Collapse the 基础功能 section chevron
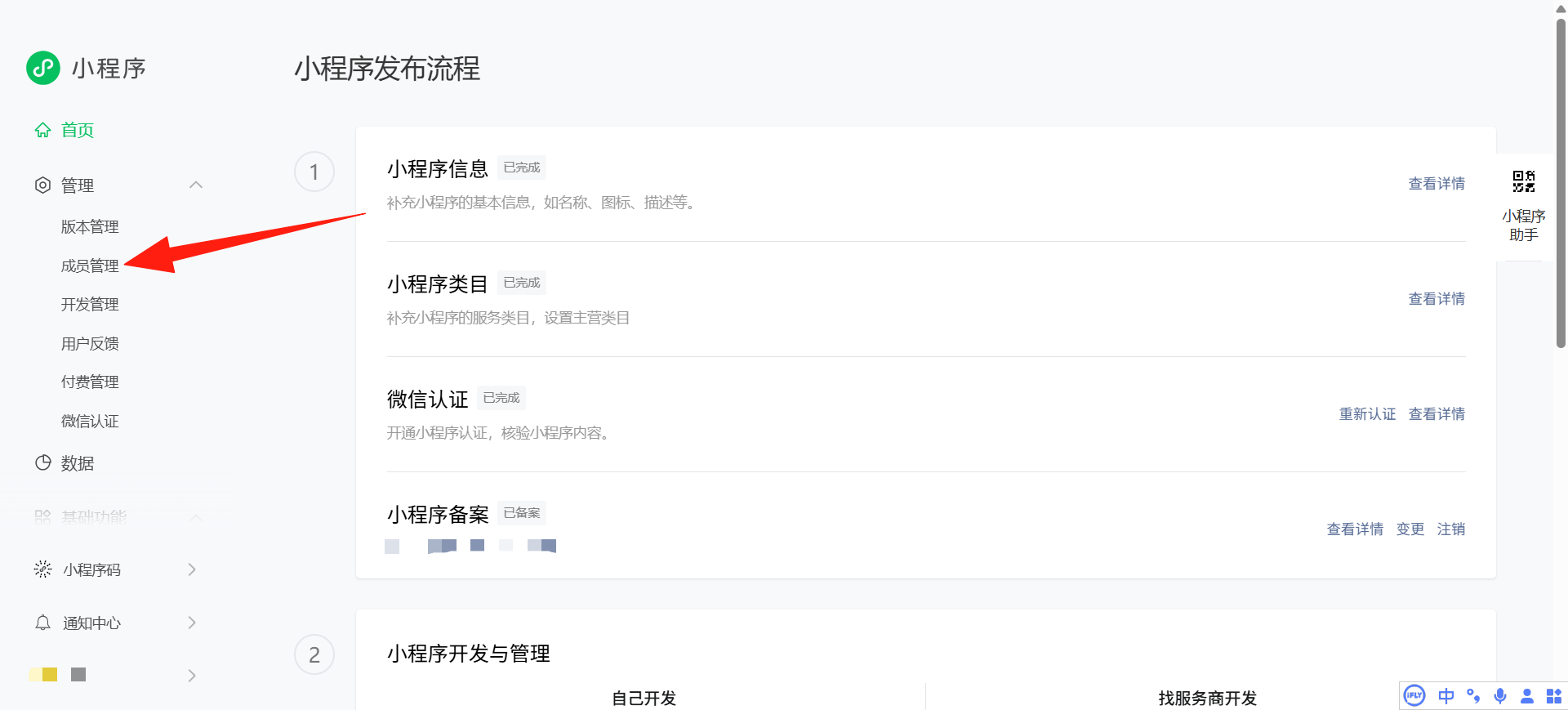Viewport: 1568px width, 710px height. (x=196, y=517)
